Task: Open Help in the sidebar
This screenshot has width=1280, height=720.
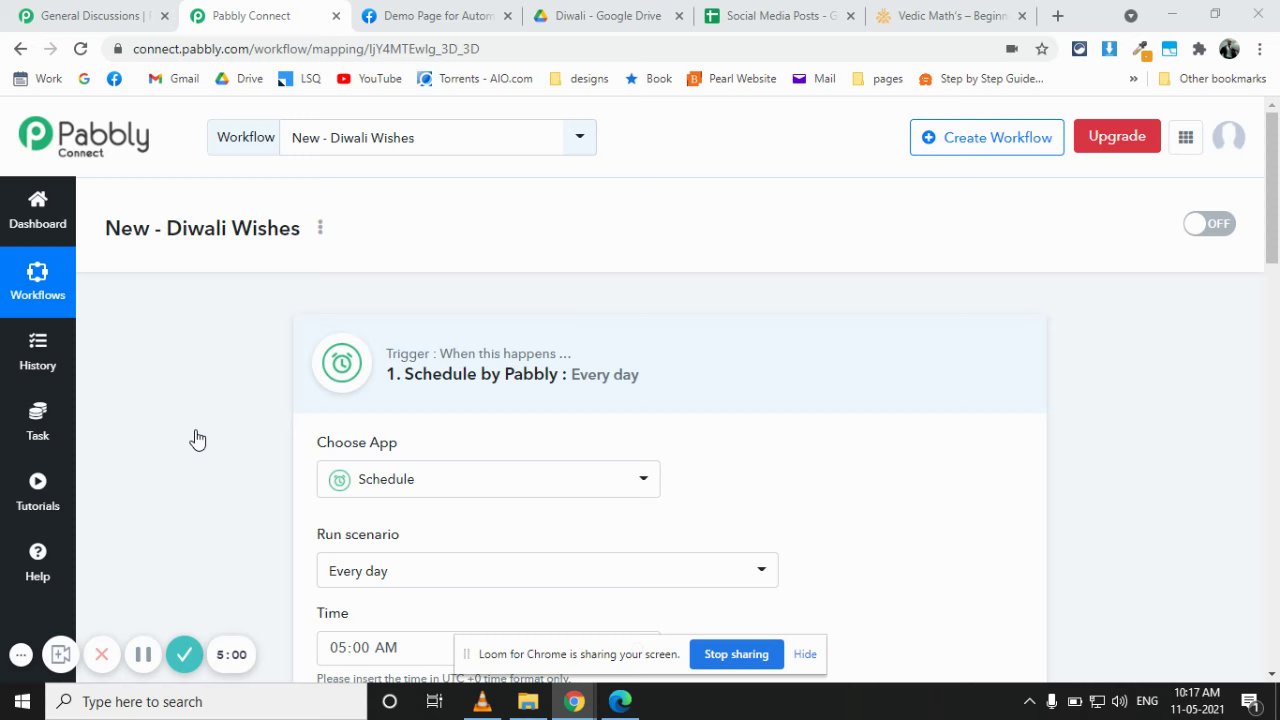Action: [38, 563]
